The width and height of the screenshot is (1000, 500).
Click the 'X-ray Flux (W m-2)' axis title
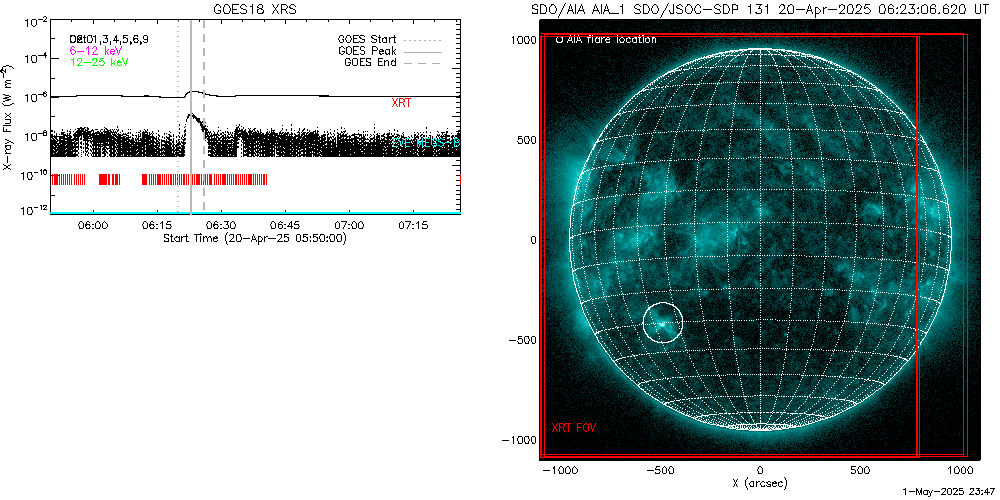[7, 117]
